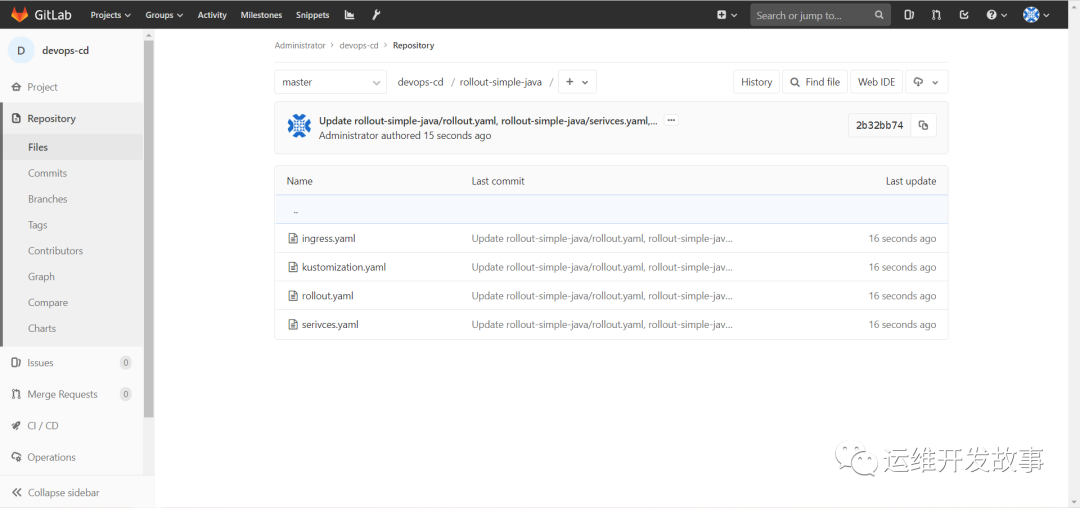The height and width of the screenshot is (508, 1080).
Task: Open the Merge requests icon in top navbar
Action: (936, 14)
